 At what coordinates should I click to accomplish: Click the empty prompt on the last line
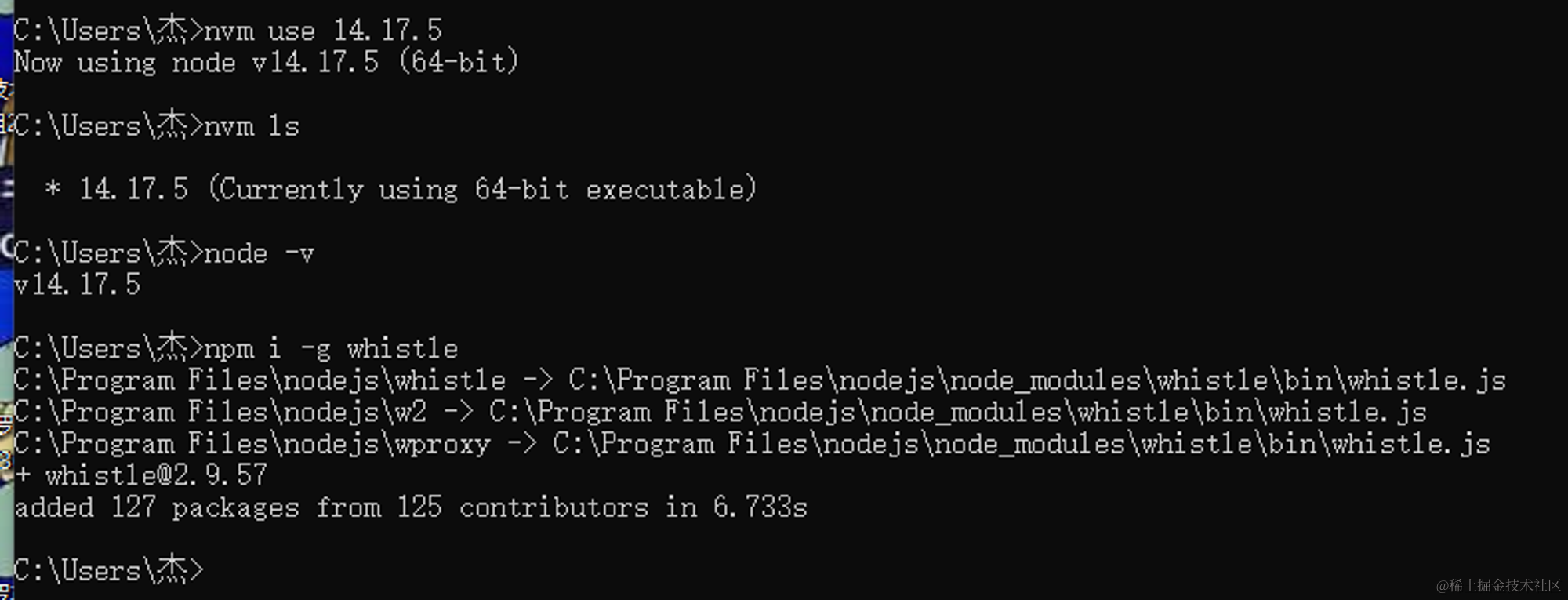point(108,571)
